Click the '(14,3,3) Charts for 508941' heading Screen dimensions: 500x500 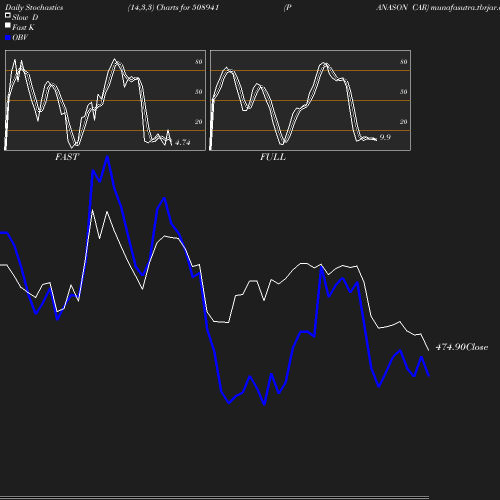point(173,8)
